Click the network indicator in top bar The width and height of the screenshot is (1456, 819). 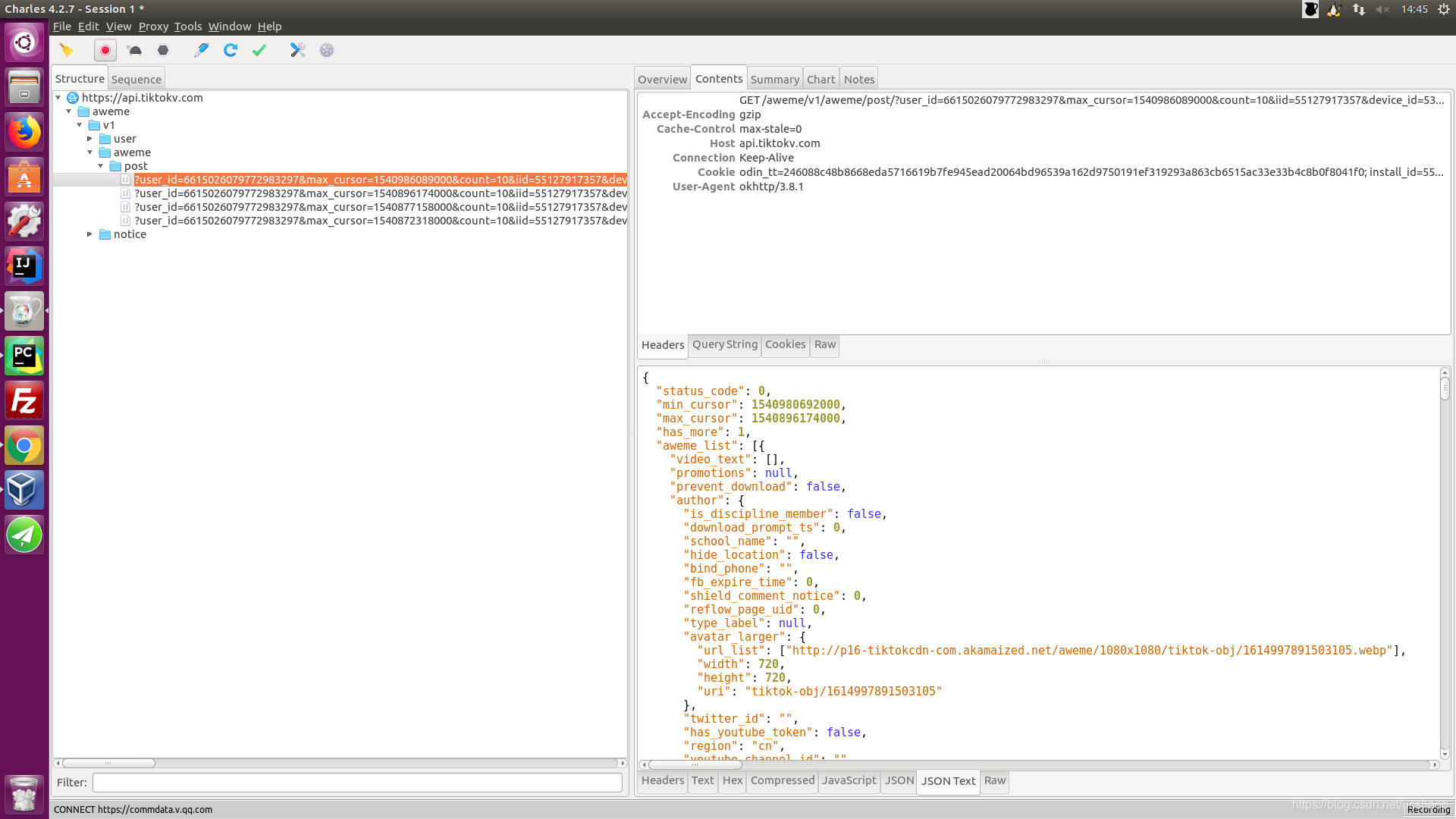pyautogui.click(x=1358, y=9)
